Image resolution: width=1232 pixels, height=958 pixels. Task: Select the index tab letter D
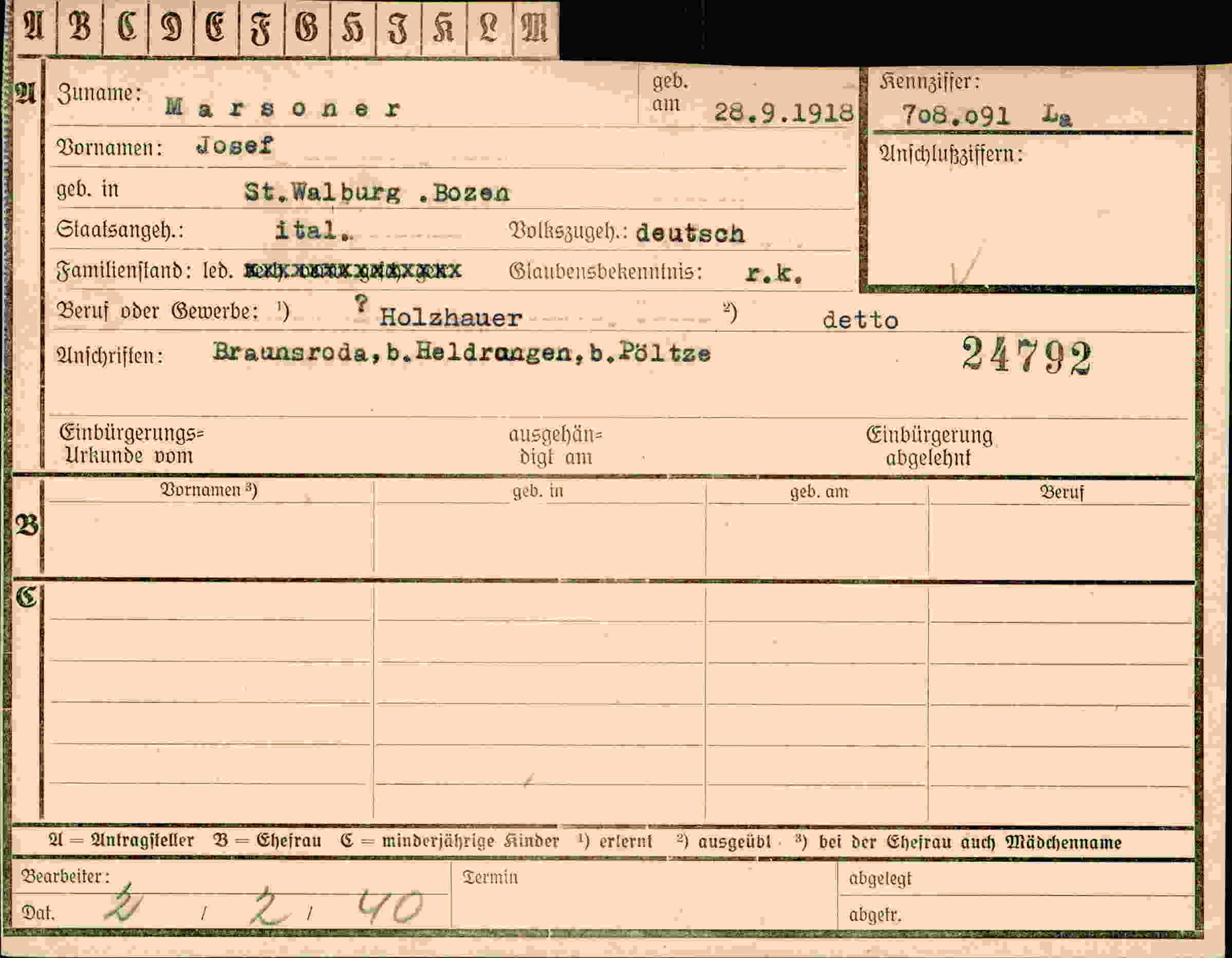click(x=171, y=27)
